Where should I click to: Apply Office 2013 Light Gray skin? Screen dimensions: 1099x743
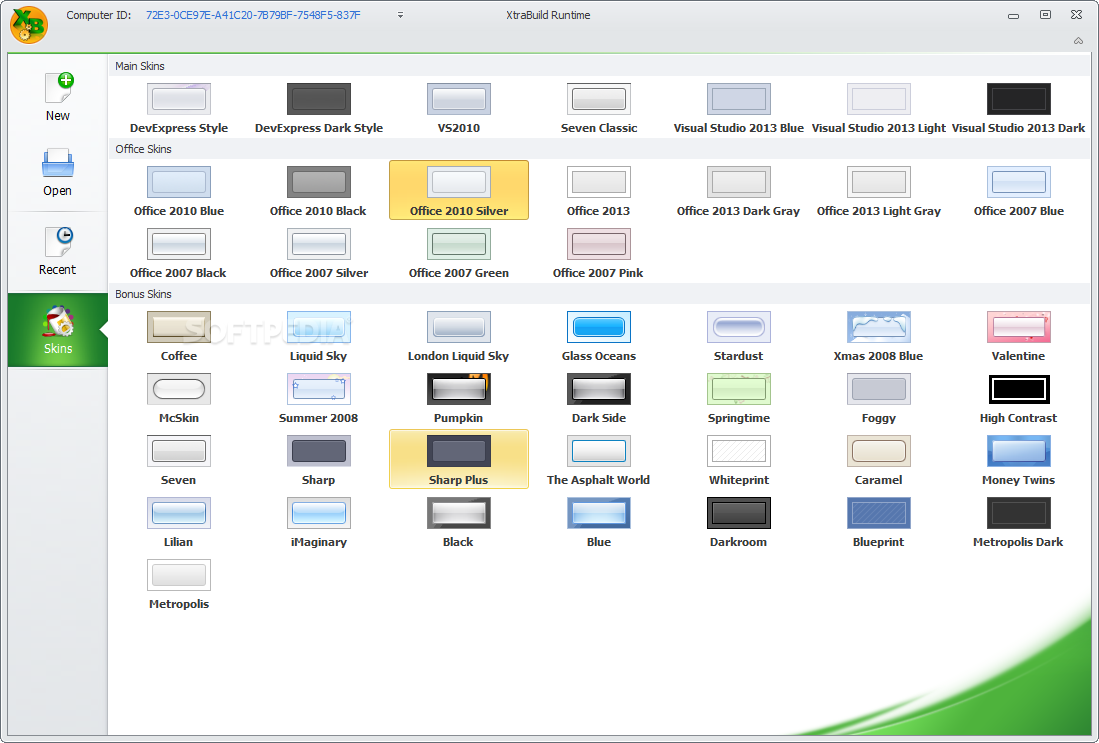[x=879, y=191]
